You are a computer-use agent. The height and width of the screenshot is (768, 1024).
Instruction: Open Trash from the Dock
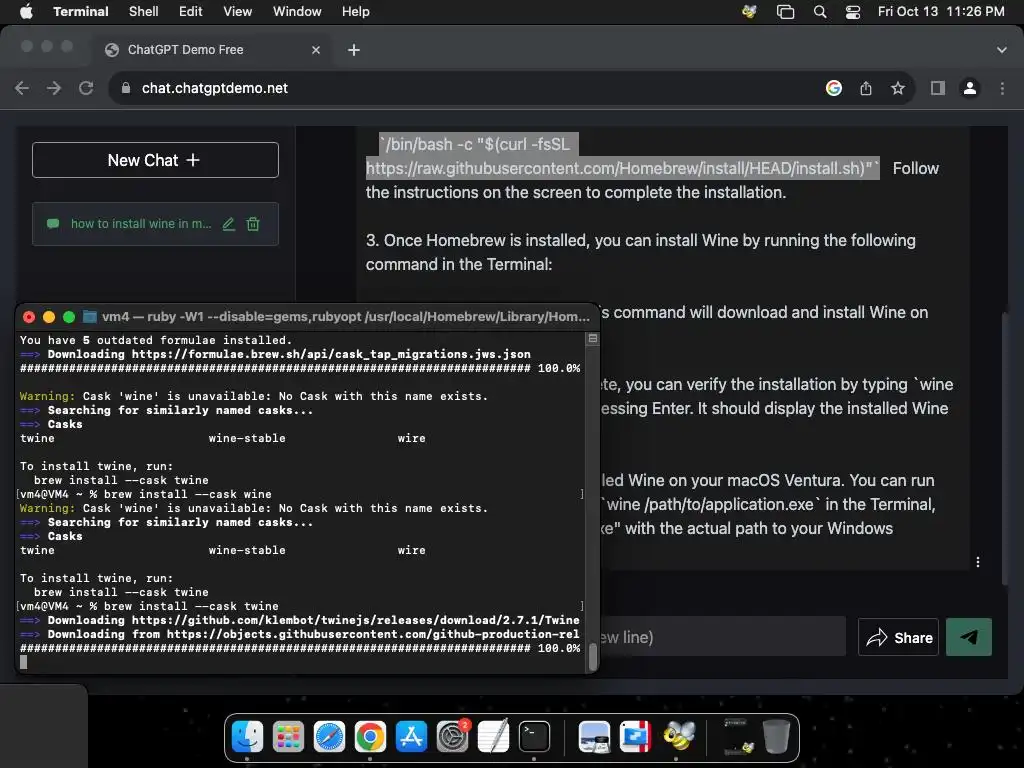tap(776, 737)
